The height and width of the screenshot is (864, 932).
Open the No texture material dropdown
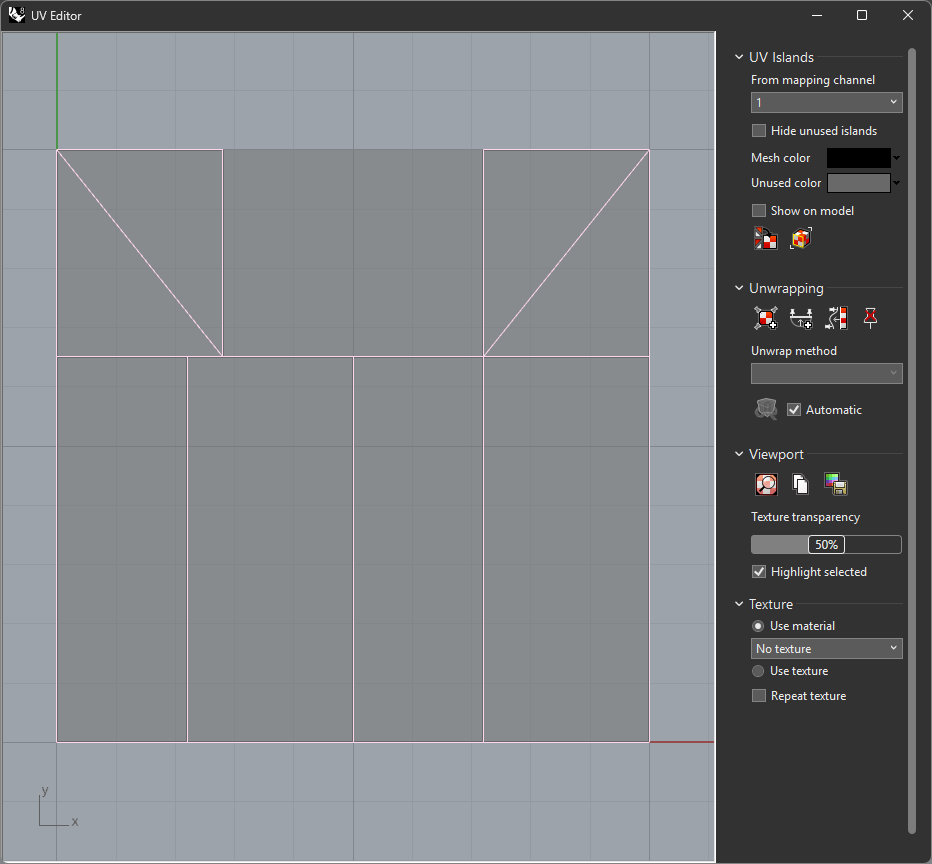(x=826, y=649)
